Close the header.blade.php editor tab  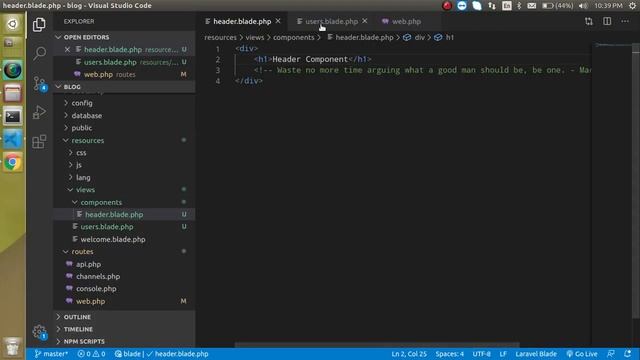(278, 21)
